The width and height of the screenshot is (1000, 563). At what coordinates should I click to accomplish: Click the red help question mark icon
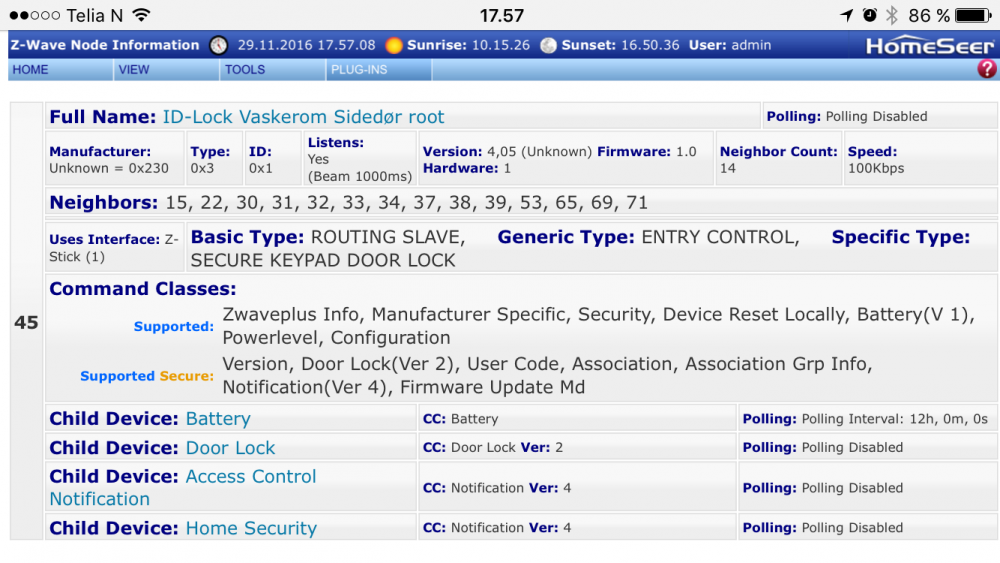point(986,69)
